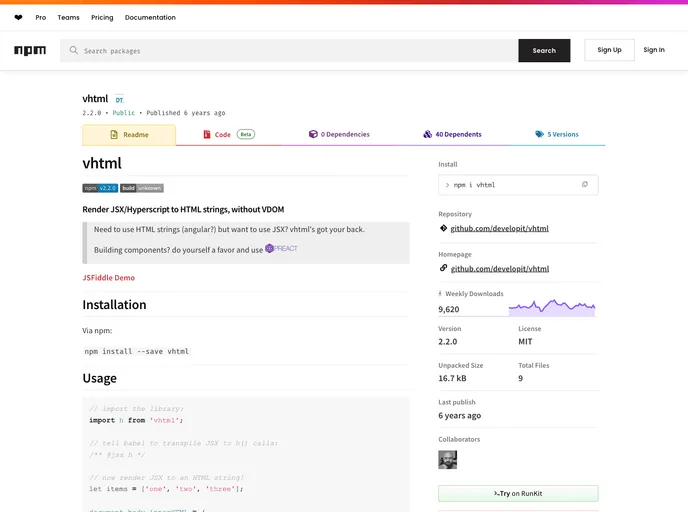Screen dimensions: 688x512
Task: Click the DT TypeScript definitions badge
Action: pyautogui.click(x=119, y=100)
